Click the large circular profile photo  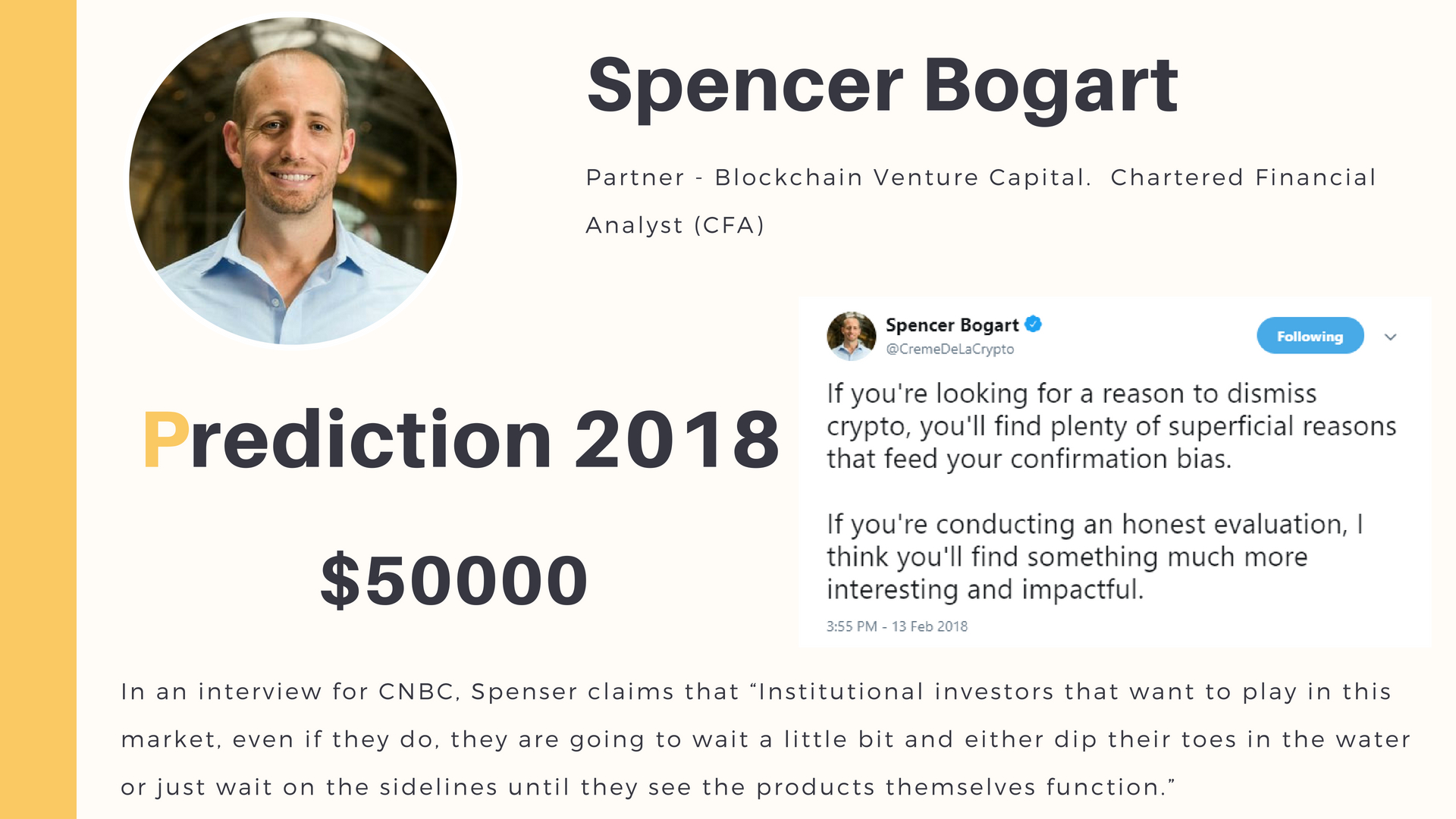click(x=293, y=180)
